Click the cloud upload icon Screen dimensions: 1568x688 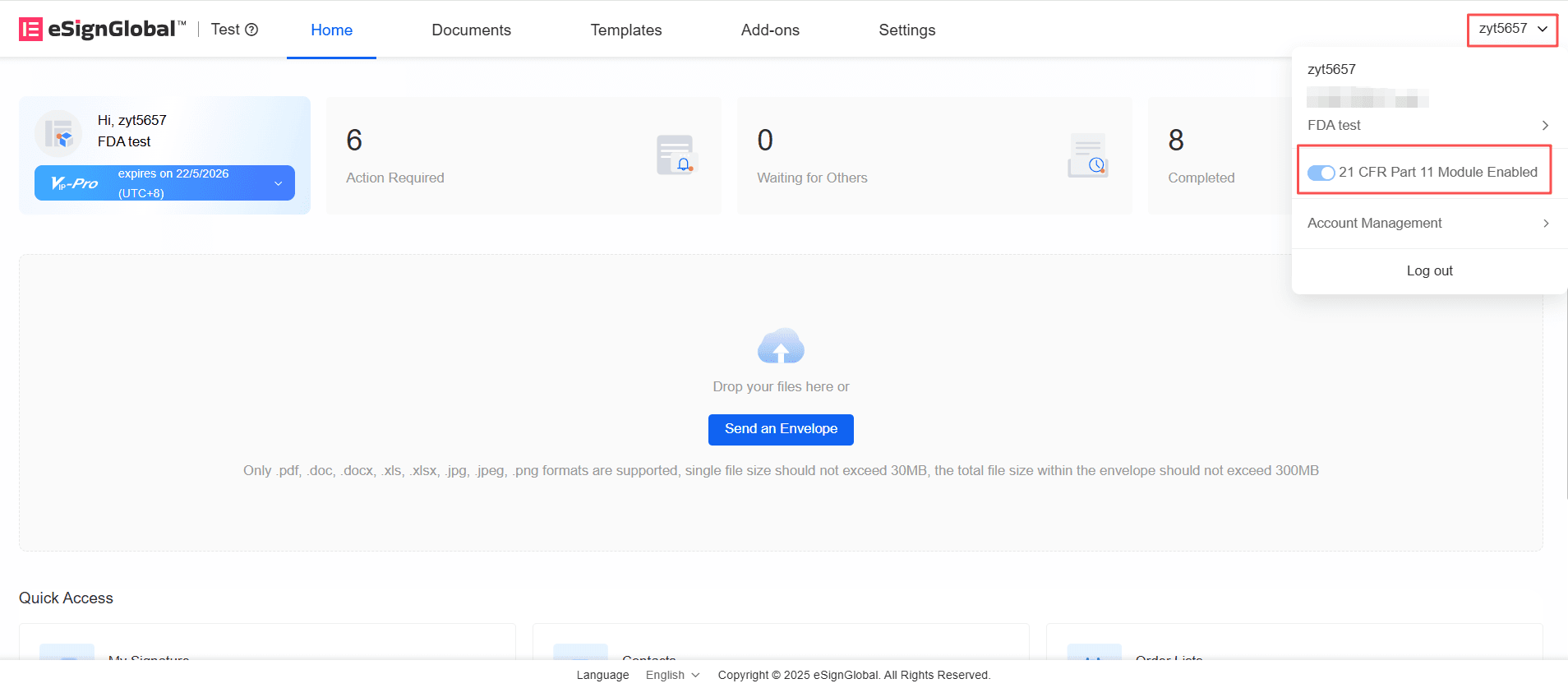pyautogui.click(x=781, y=346)
